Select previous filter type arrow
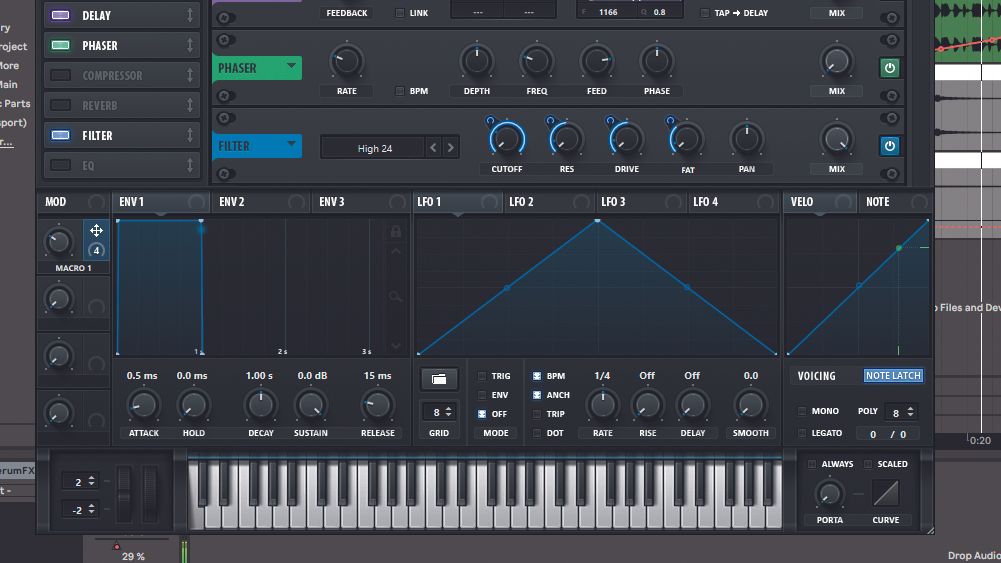Viewport: 1001px width, 563px height. tap(433, 148)
